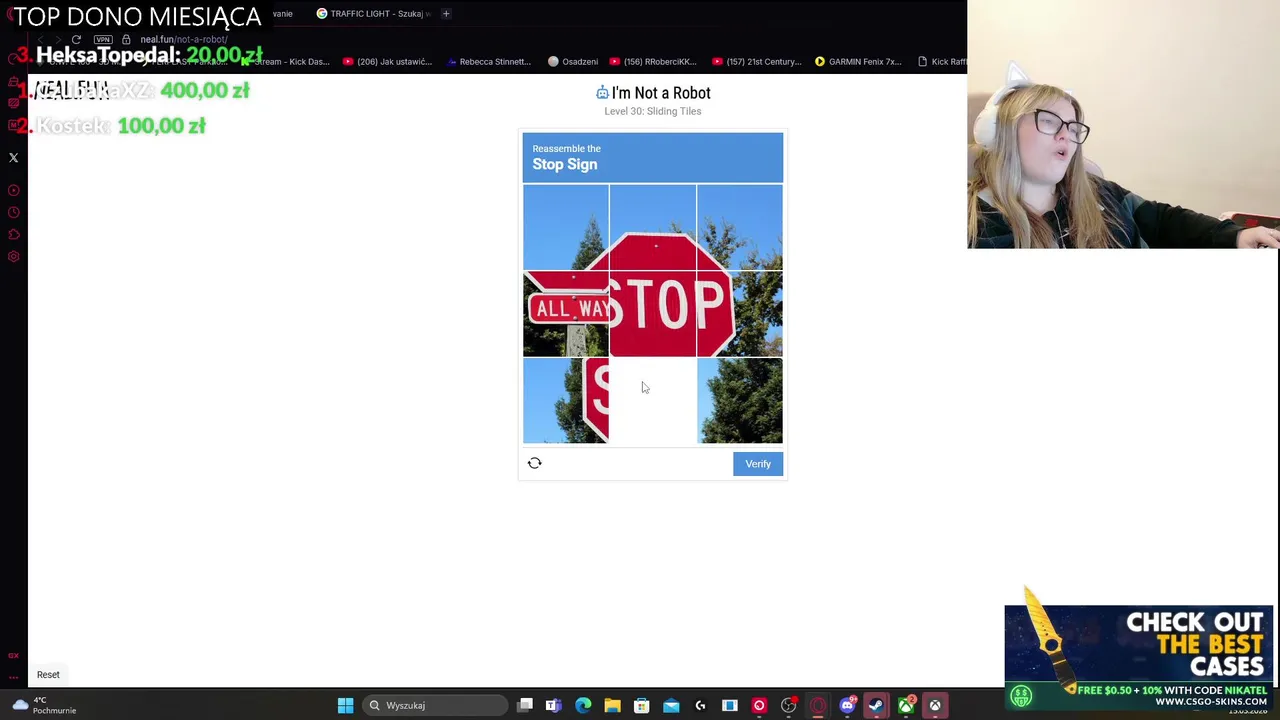The width and height of the screenshot is (1280, 720).
Task: Open Microsoft Teams from the taskbar
Action: (x=553, y=706)
